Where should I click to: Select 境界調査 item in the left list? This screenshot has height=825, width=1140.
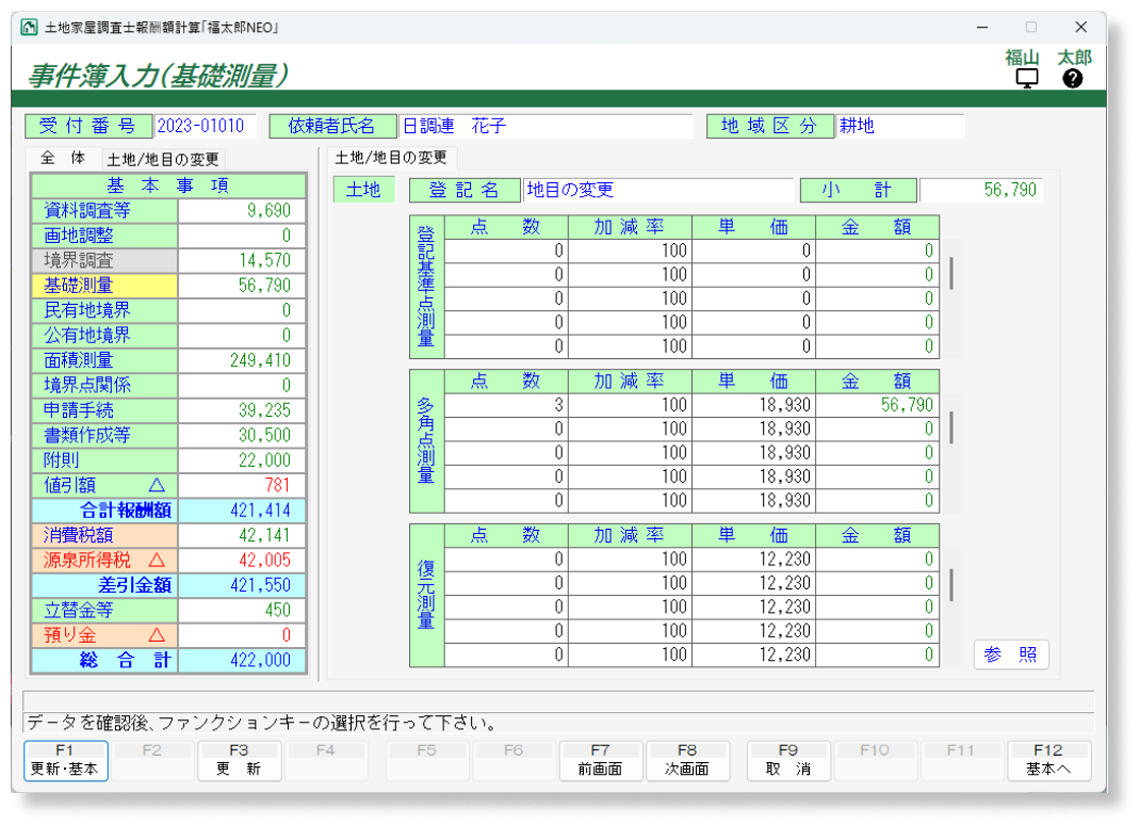pyautogui.click(x=104, y=261)
